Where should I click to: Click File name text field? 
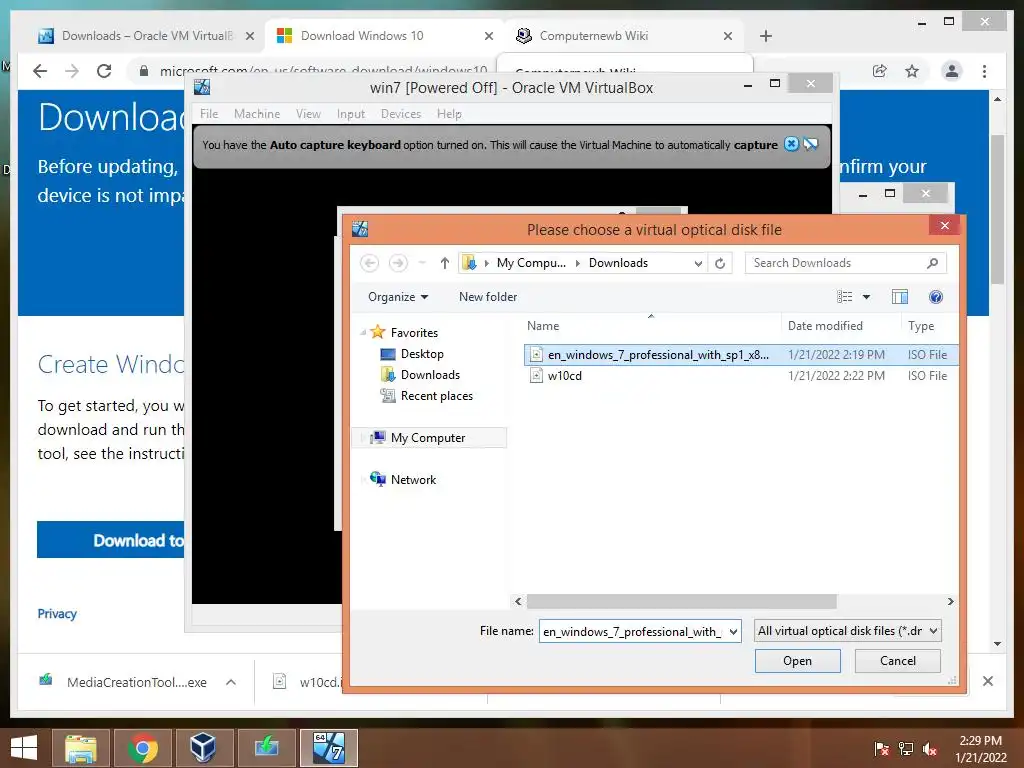(x=633, y=632)
